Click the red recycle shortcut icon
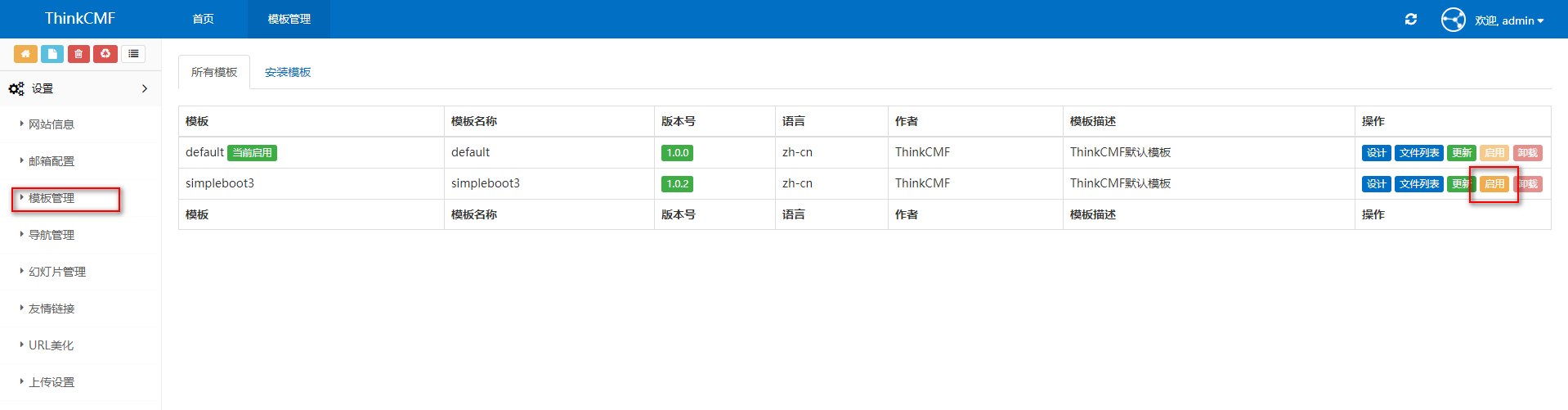The width and height of the screenshot is (1568, 410). click(x=105, y=54)
